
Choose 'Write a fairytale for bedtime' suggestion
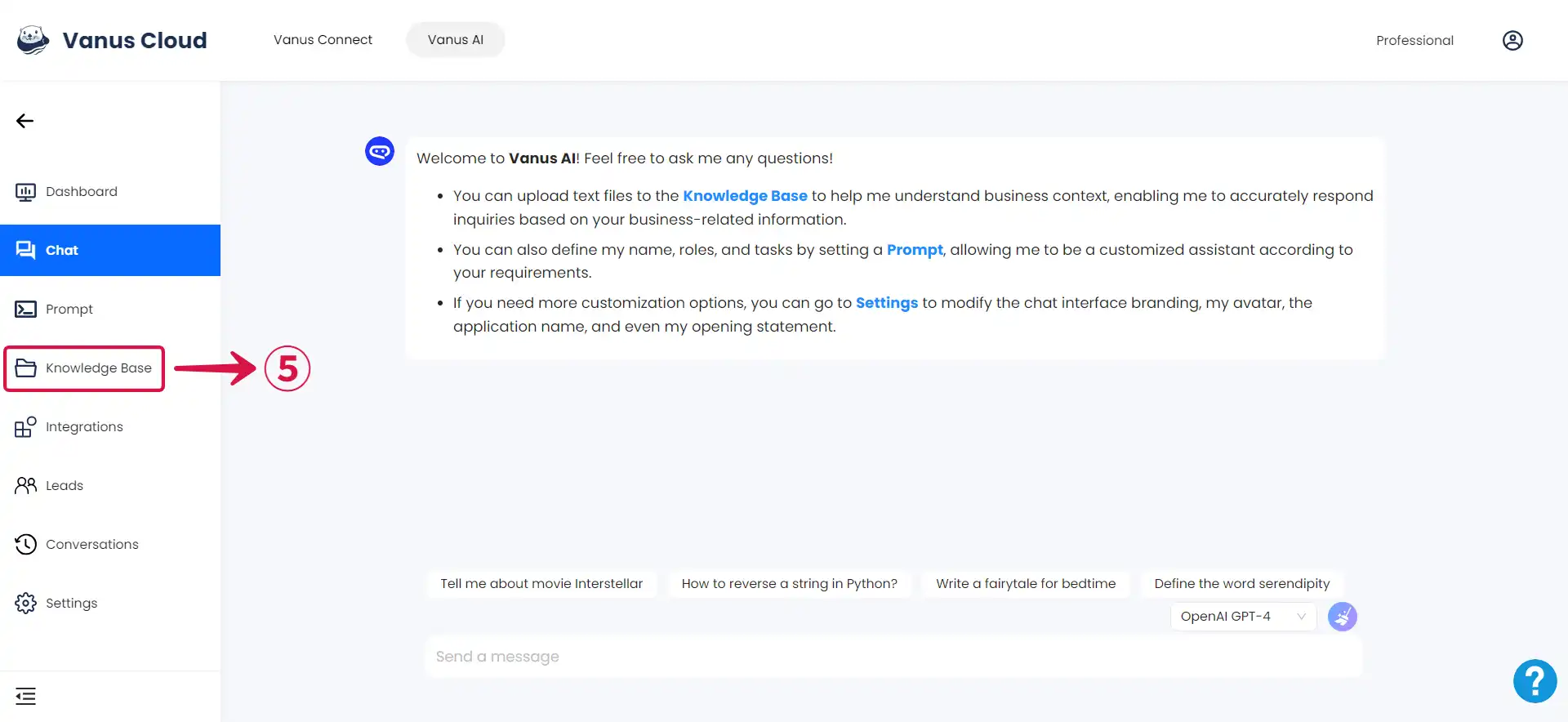click(x=1026, y=583)
